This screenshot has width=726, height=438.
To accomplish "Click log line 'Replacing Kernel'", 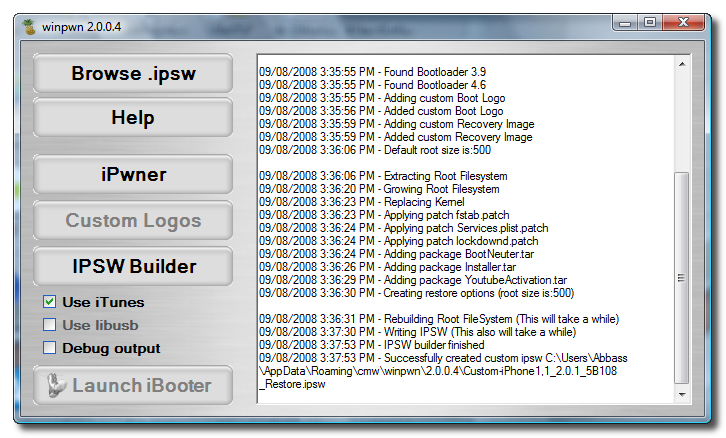I will (x=362, y=202).
